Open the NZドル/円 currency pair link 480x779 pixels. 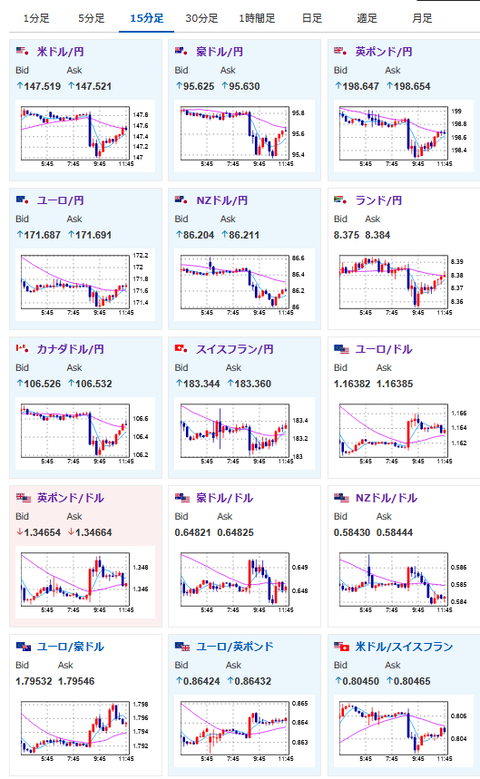coord(222,200)
